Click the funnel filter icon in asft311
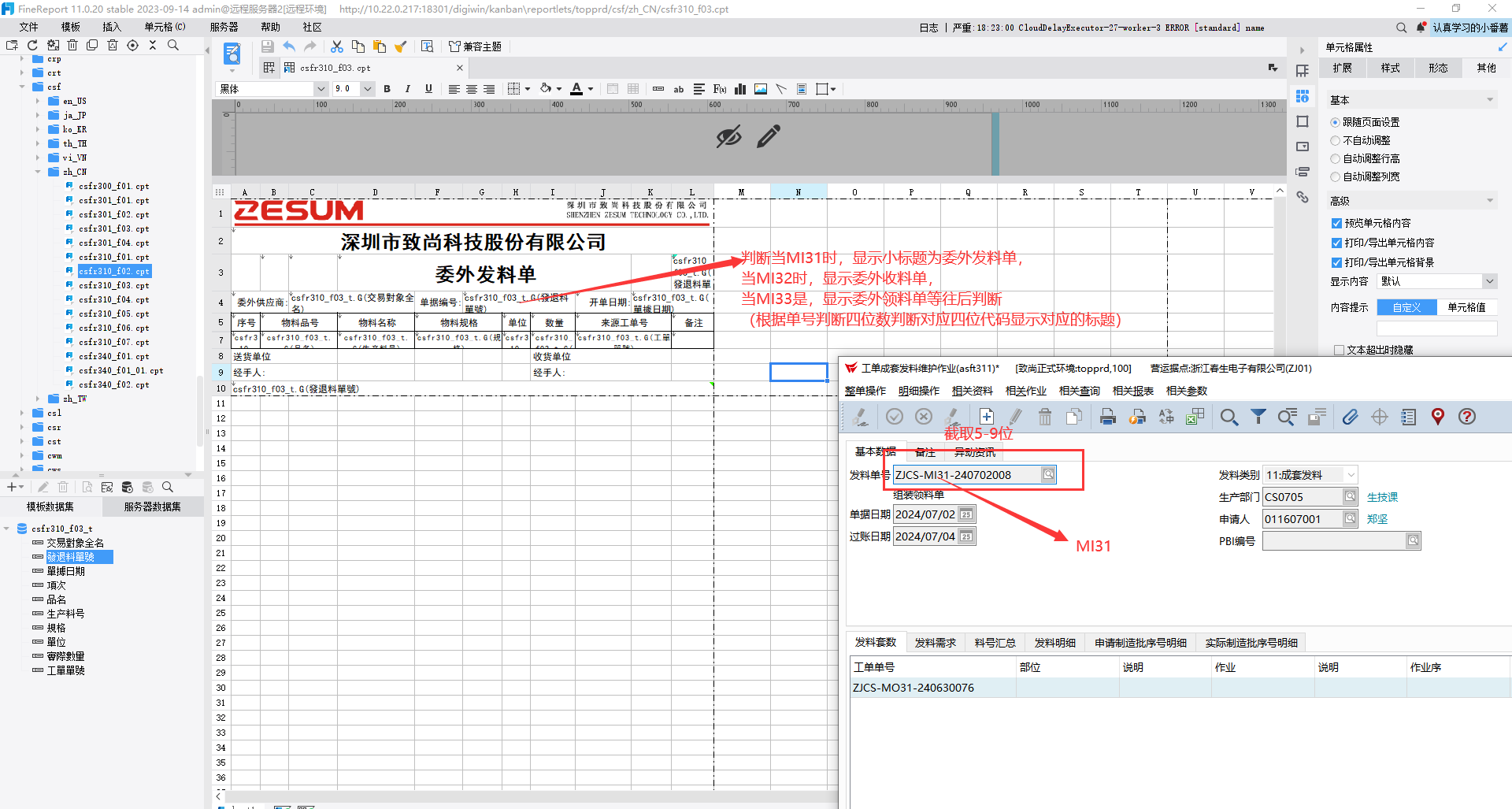This screenshot has width=1512, height=809. [1258, 417]
